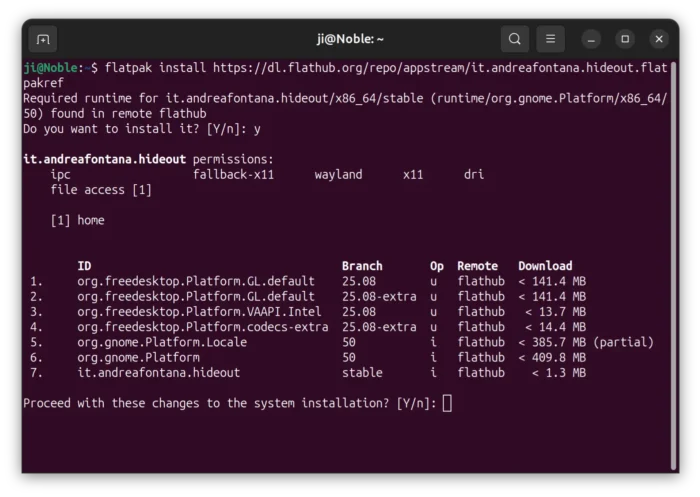This screenshot has height=497, width=700.
Task: Click the "[1] home" footnote text
Action: (x=77, y=220)
